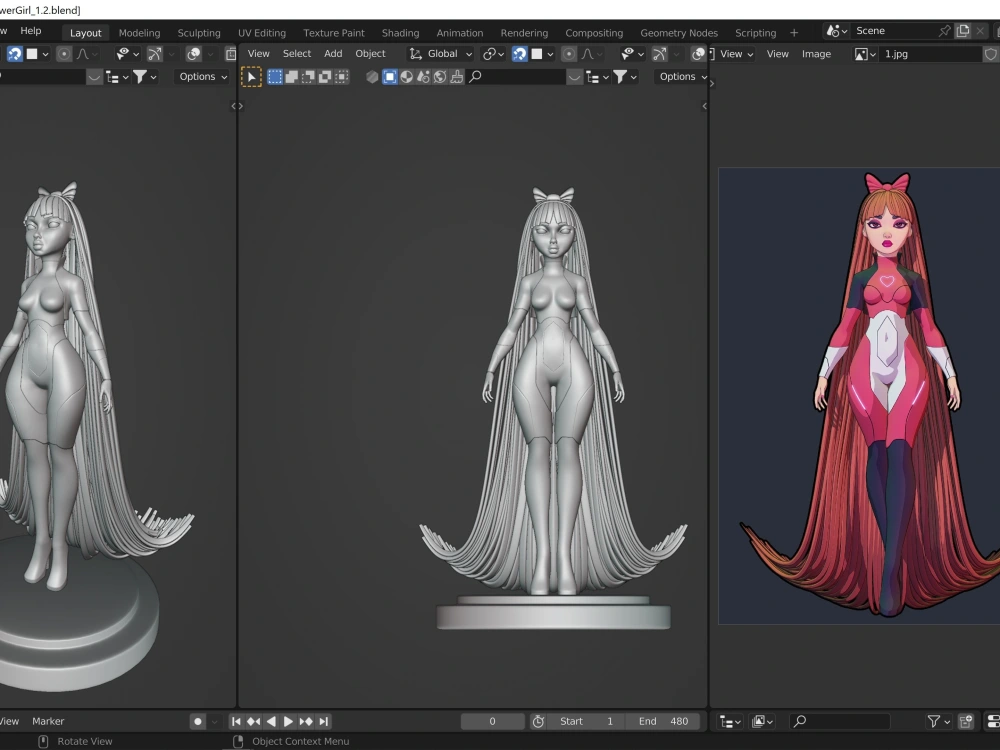Image resolution: width=1000 pixels, height=750 pixels.
Task: Click the Start frame field
Action: (x=587, y=721)
